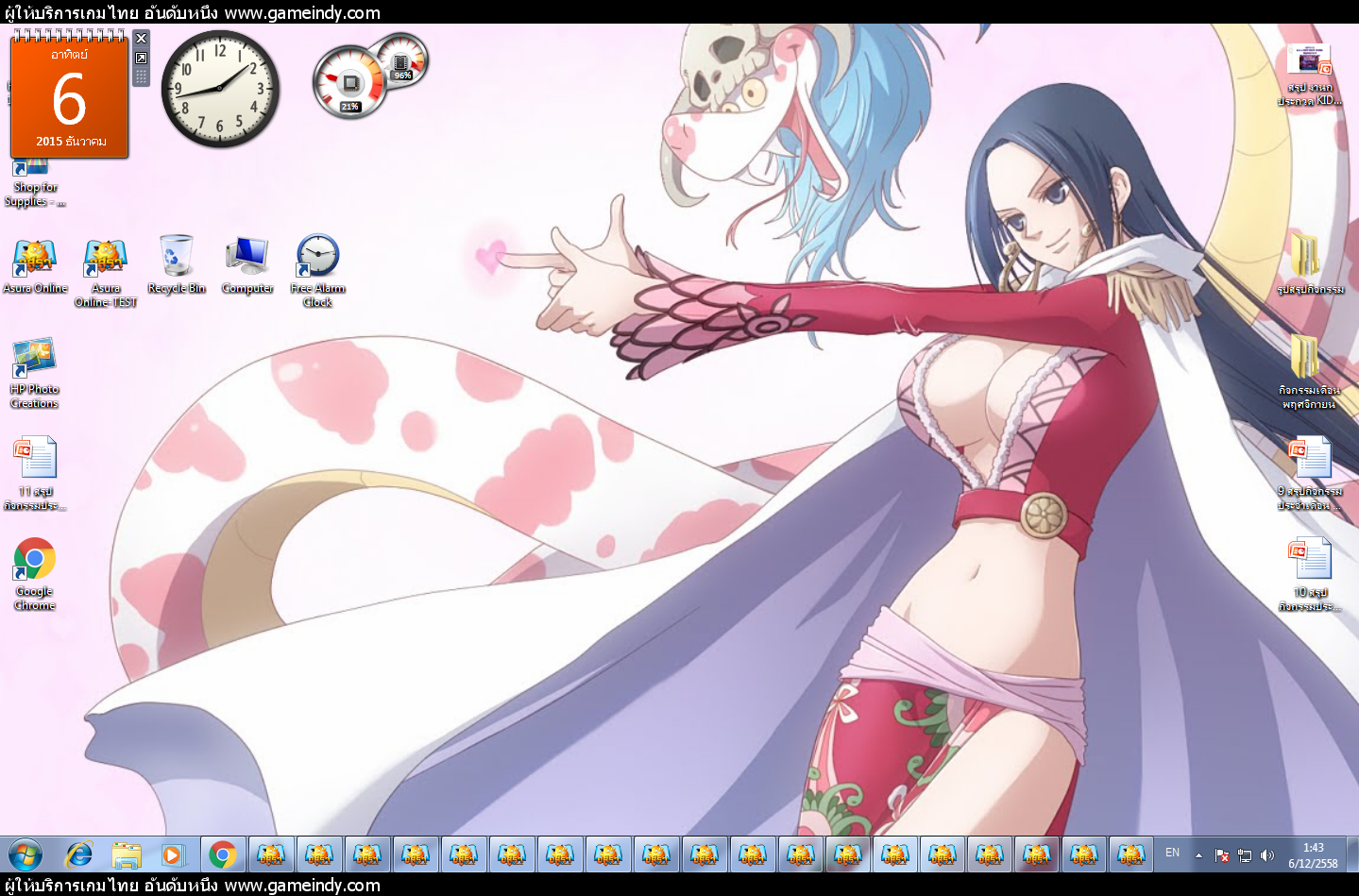The height and width of the screenshot is (896, 1359).
Task: Click the Show desktop button
Action: coord(1351,855)
